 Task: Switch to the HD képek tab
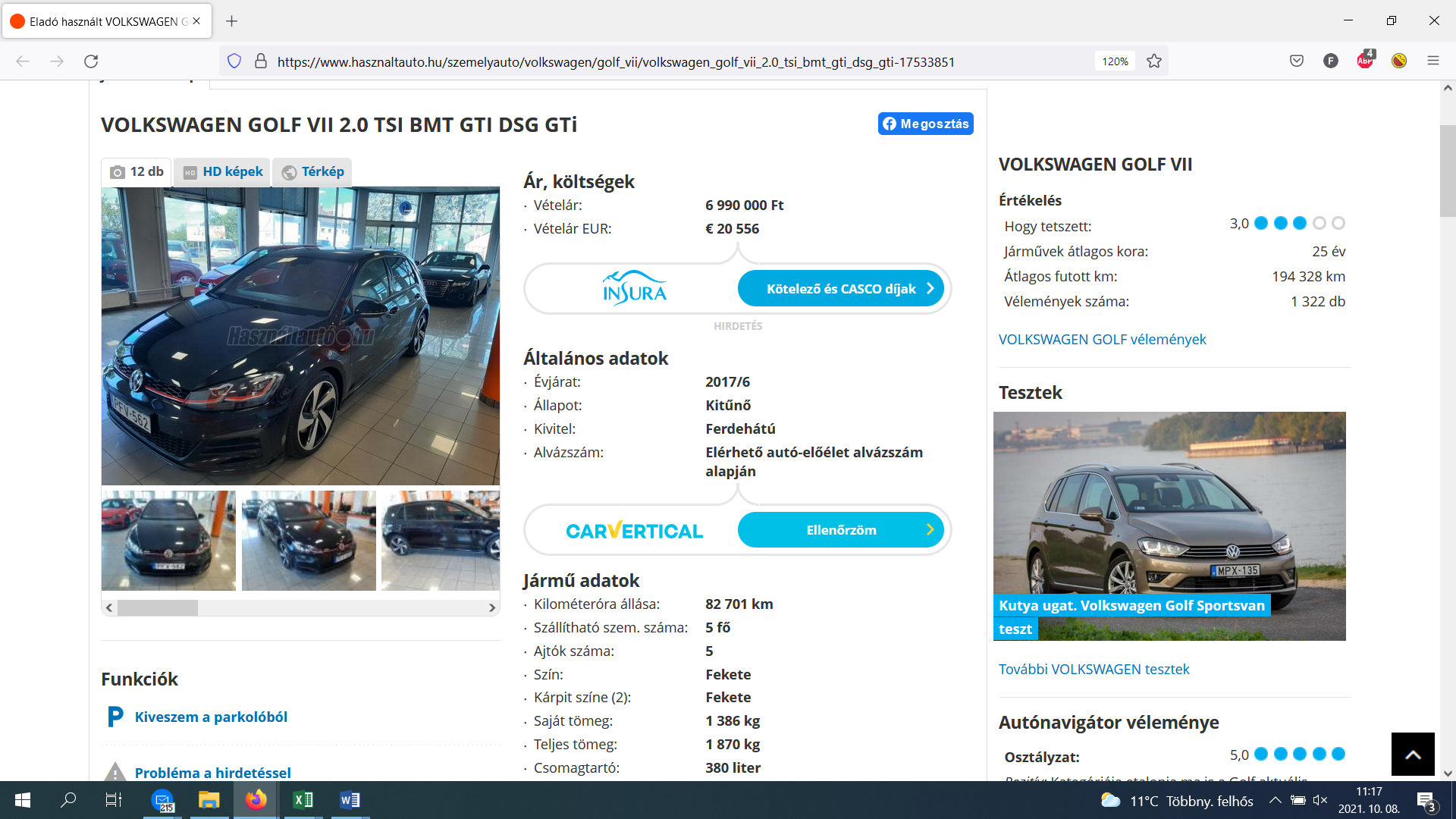(223, 171)
